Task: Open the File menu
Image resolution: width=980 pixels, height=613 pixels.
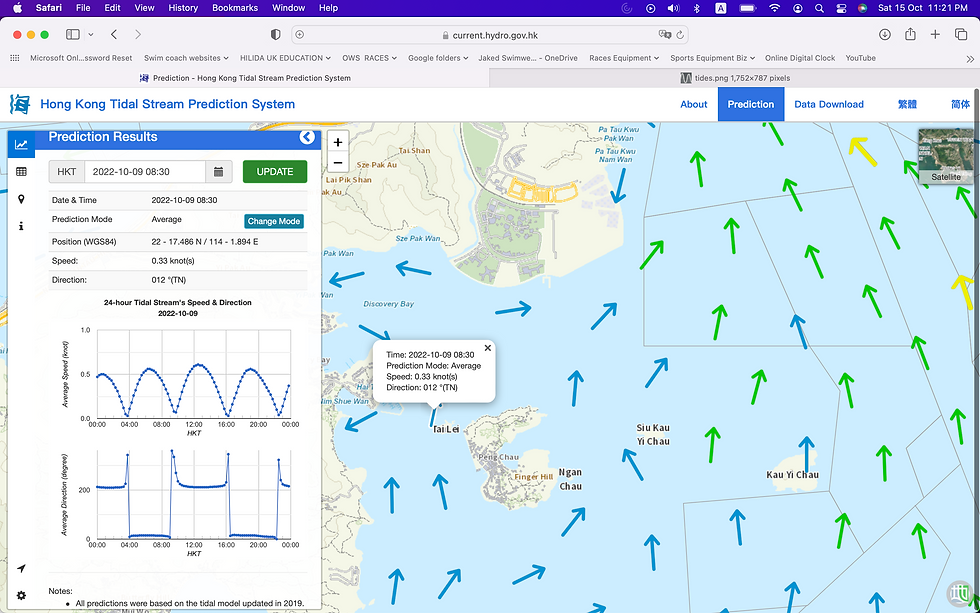Action: coord(83,8)
